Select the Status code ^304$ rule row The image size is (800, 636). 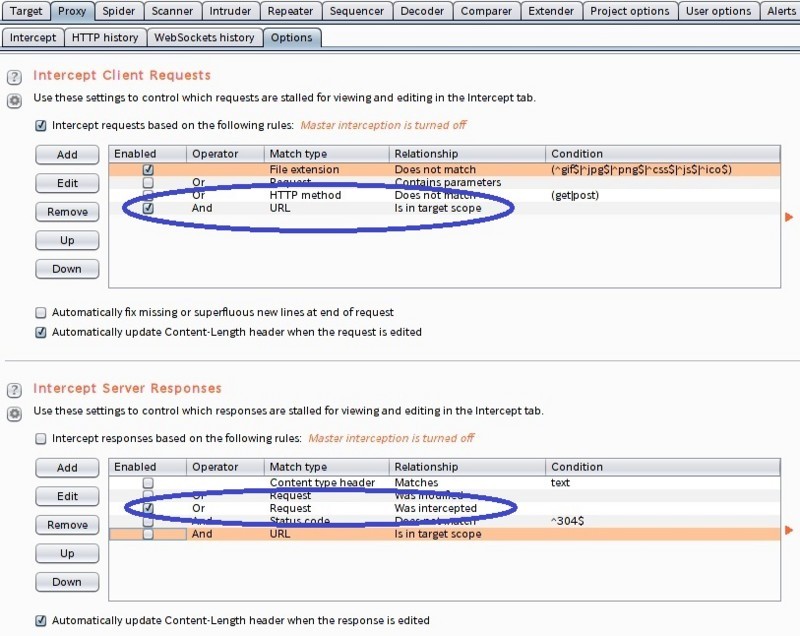coord(444,521)
